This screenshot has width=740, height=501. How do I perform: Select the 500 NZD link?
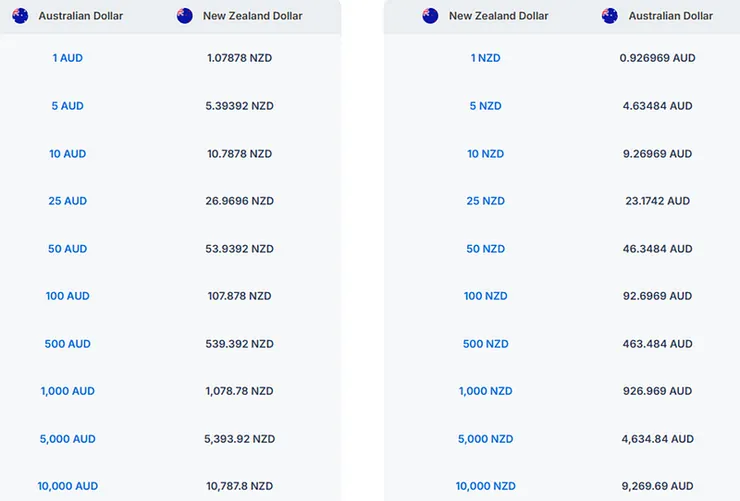(486, 344)
